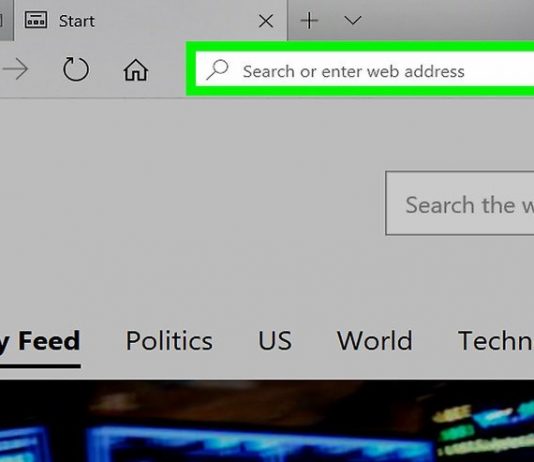Screen dimensions: 534x462
Task: Select the Technology news category
Action: tap(496, 341)
